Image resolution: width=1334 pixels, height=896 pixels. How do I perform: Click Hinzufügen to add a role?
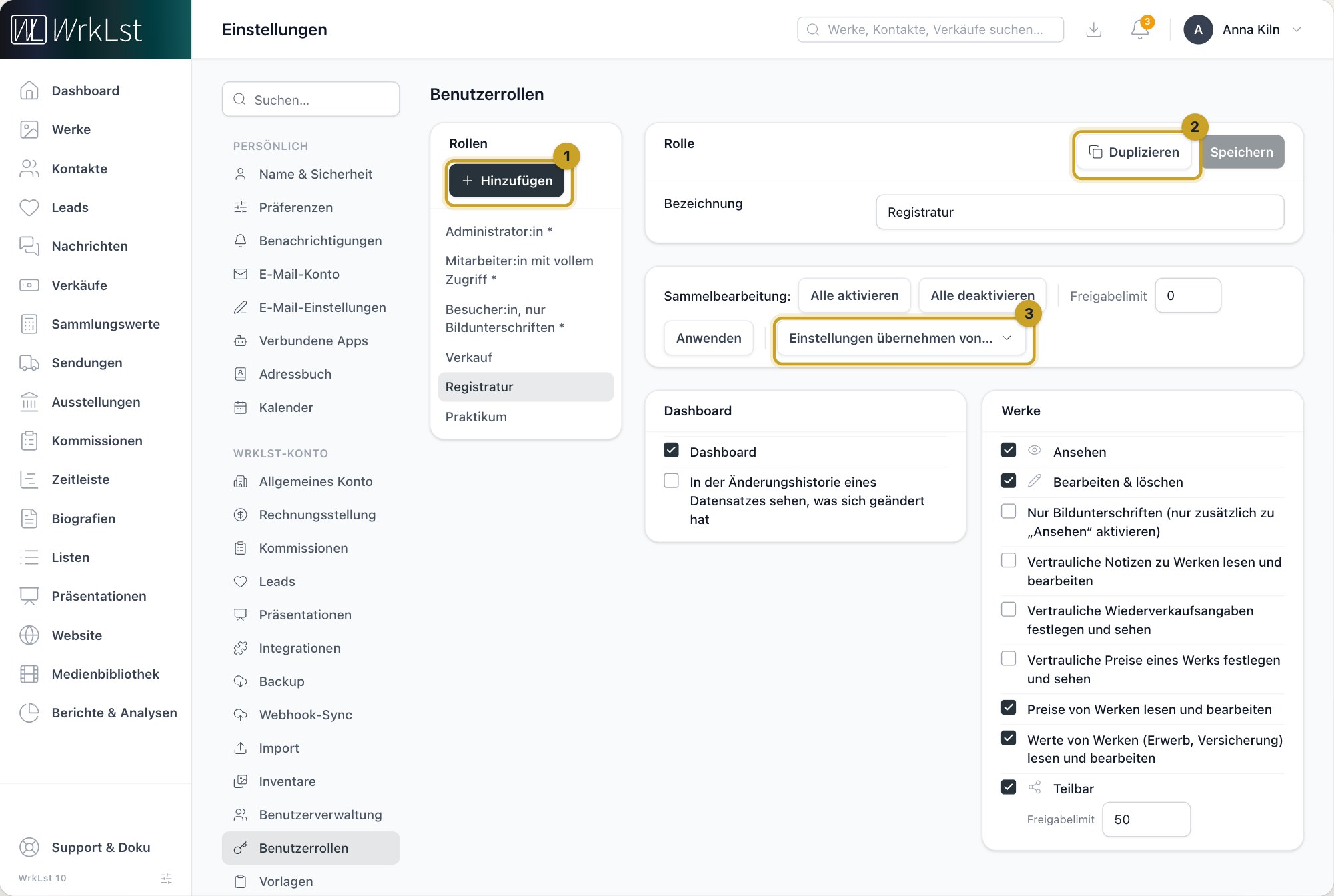[x=506, y=181]
